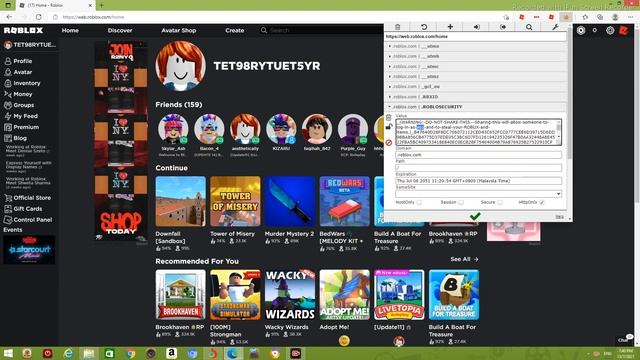Image resolution: width=640 pixels, height=360 pixels.
Task: Expand the __utma cookie row
Action: pos(476,46)
